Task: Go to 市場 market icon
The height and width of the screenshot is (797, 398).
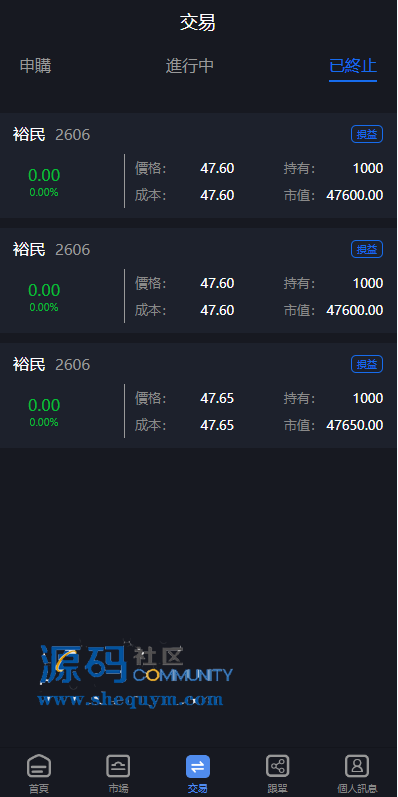Action: (118, 766)
